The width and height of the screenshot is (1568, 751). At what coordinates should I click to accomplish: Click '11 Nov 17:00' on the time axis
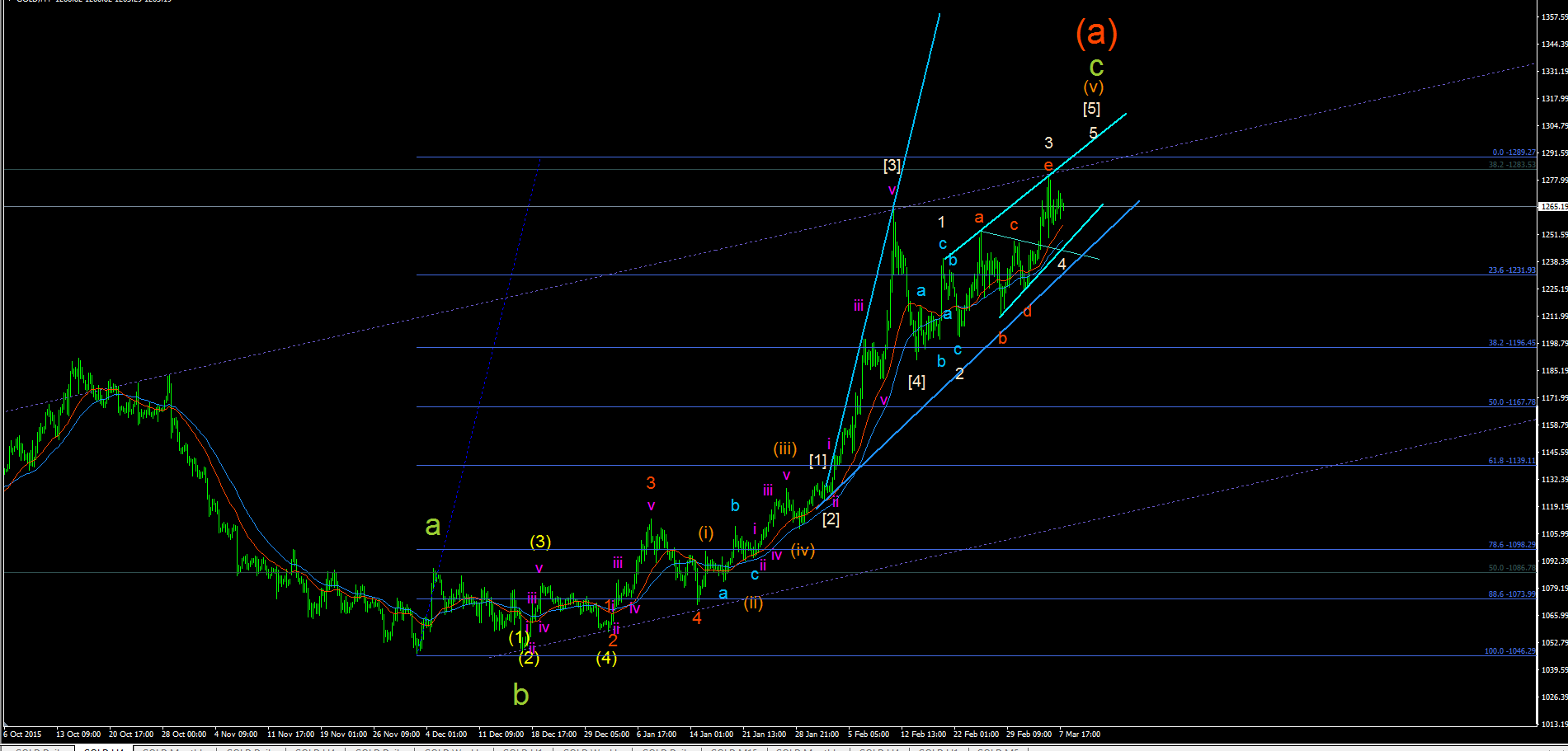(290, 734)
